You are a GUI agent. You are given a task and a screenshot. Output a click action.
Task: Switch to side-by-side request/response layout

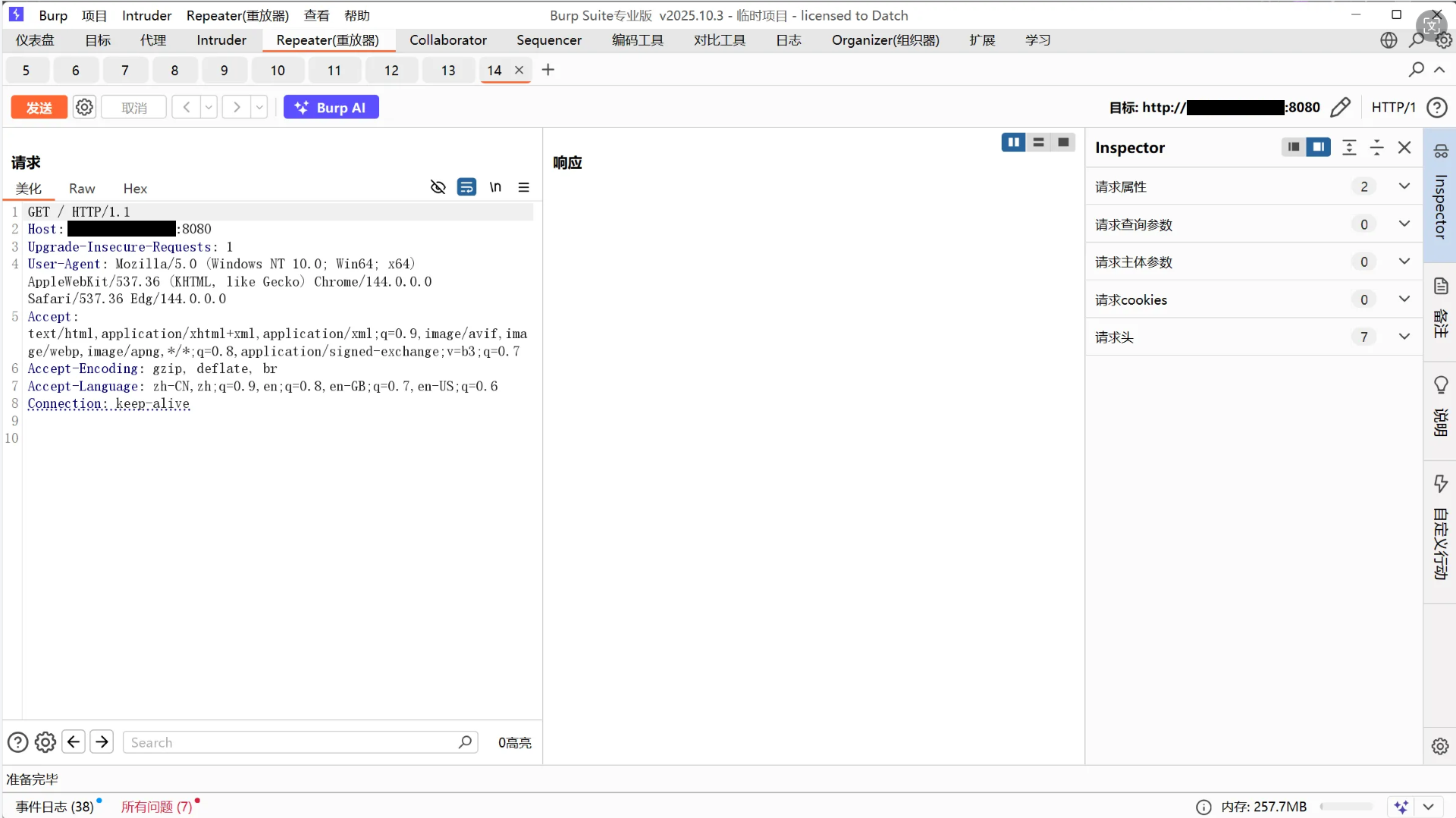pos(1013,143)
